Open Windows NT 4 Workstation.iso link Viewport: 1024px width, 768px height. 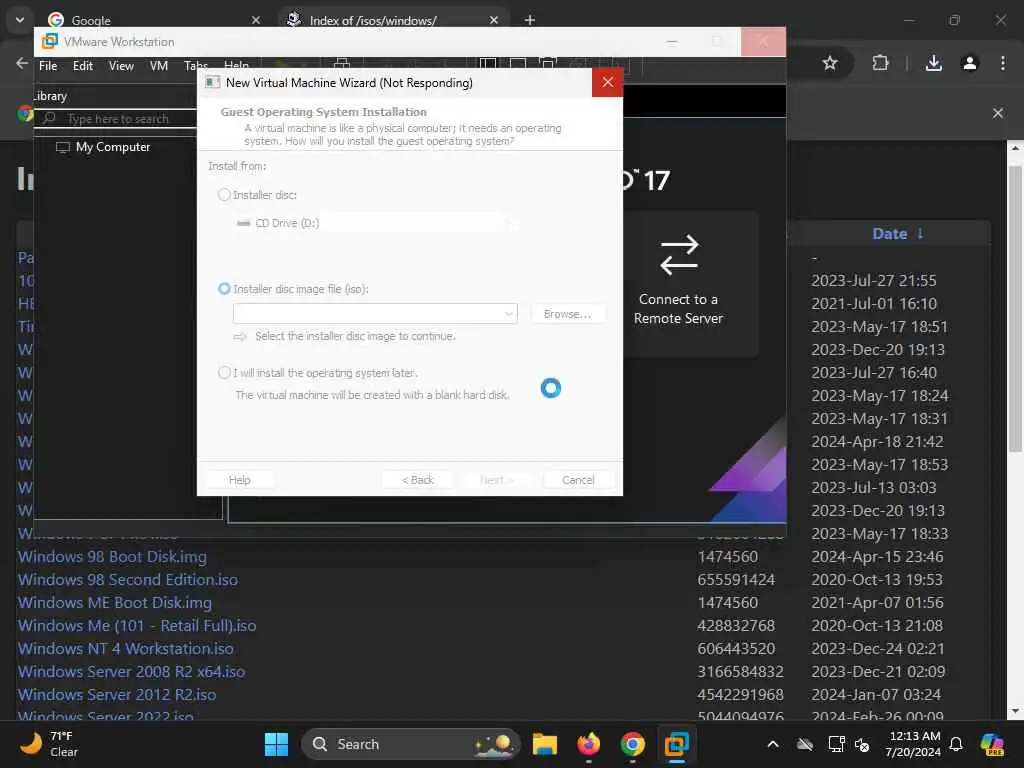coord(125,648)
